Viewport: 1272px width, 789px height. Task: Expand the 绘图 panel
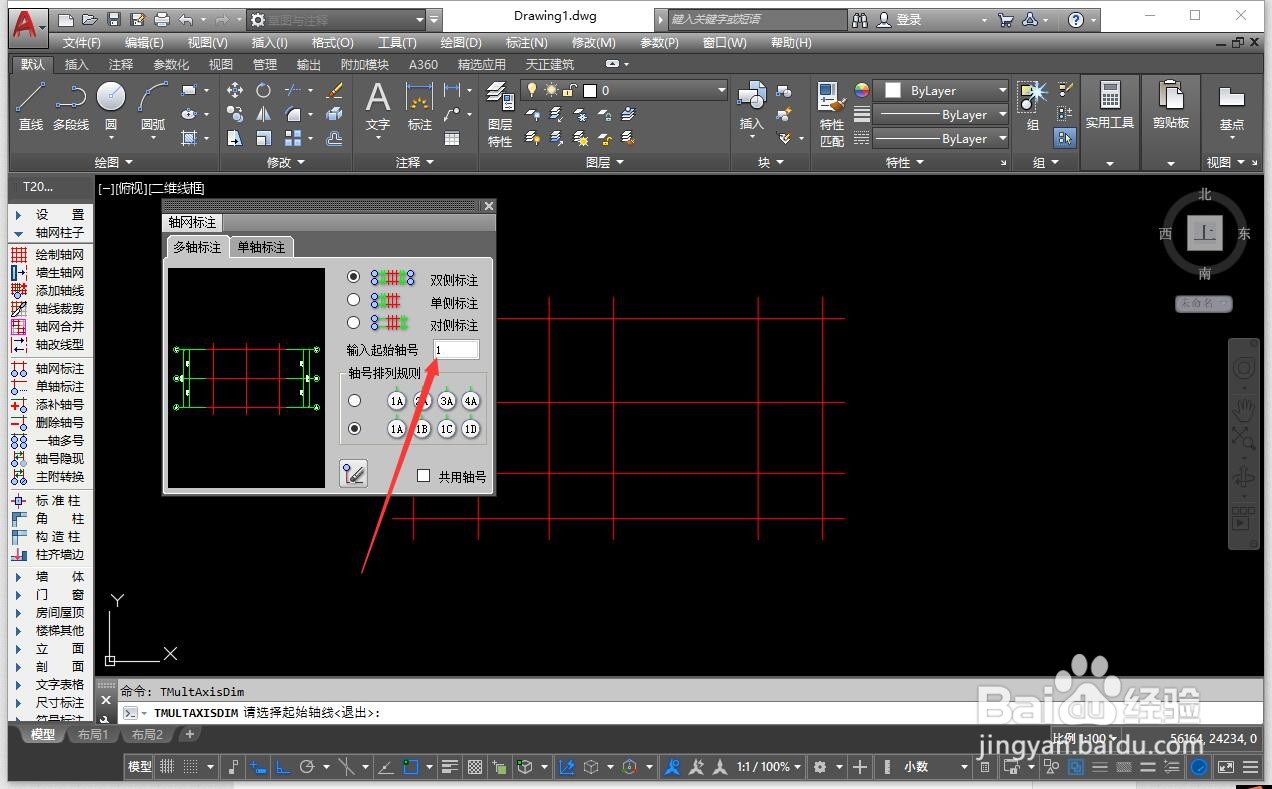pos(113,162)
